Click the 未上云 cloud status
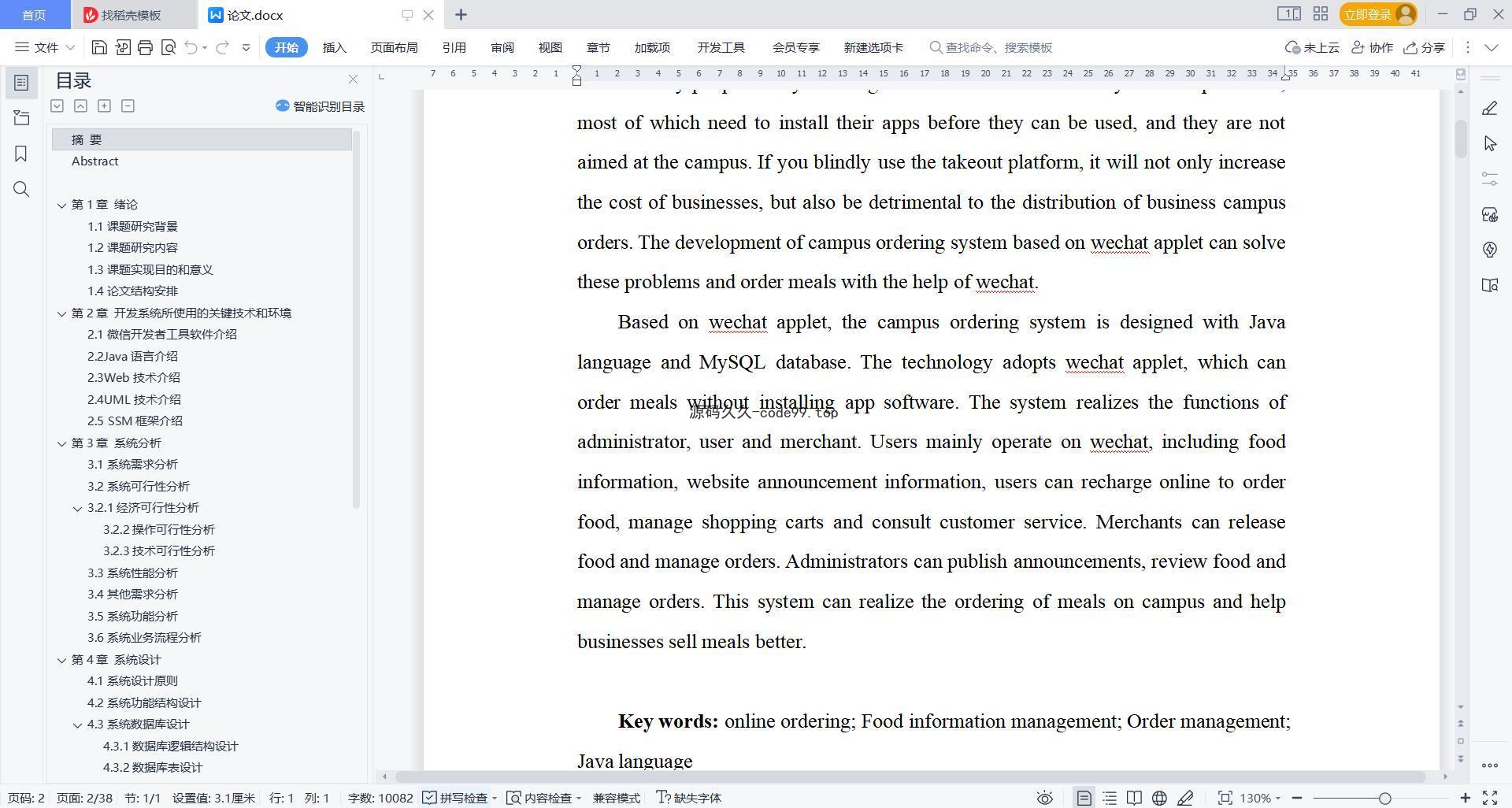The width and height of the screenshot is (1512, 808). [x=1312, y=47]
